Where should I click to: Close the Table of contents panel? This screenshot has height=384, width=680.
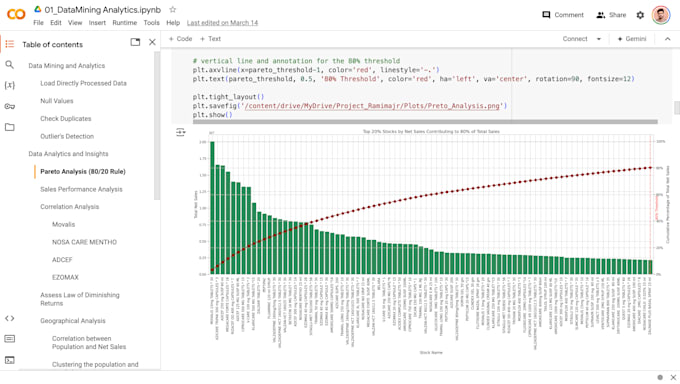[x=152, y=42]
